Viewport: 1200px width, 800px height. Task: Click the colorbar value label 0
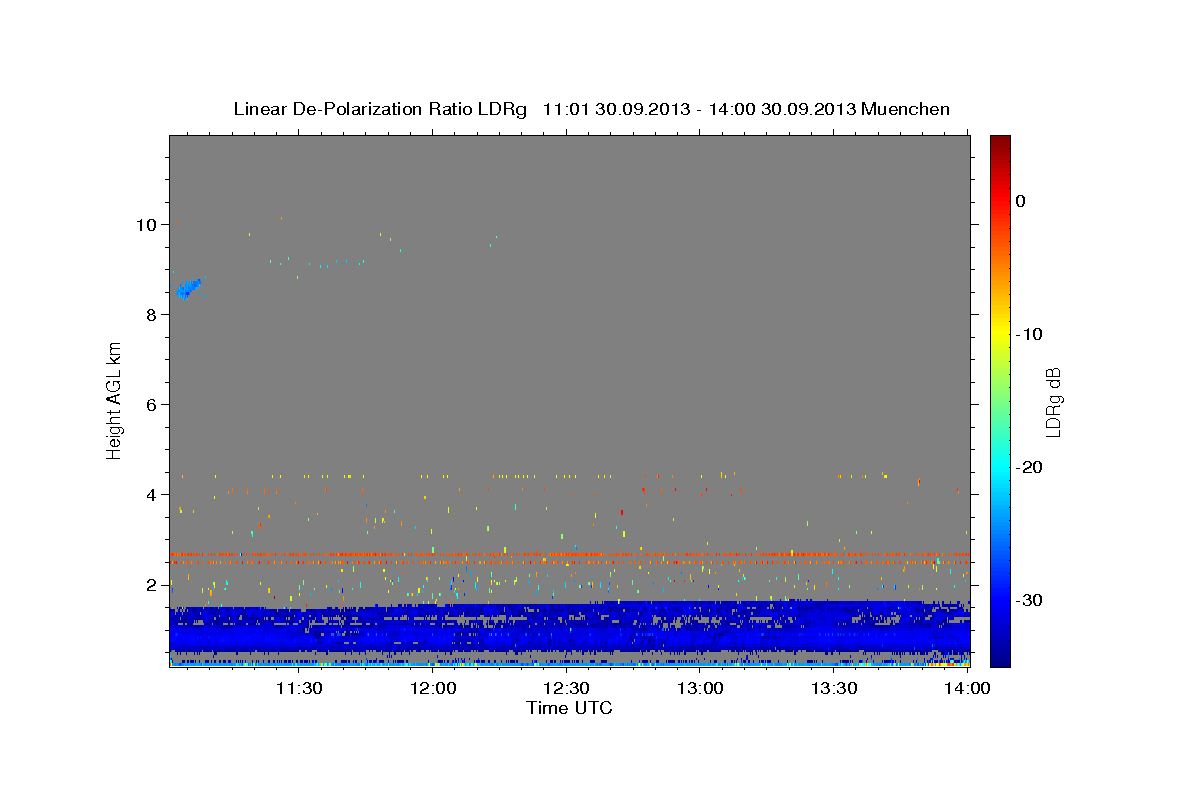coord(1021,201)
